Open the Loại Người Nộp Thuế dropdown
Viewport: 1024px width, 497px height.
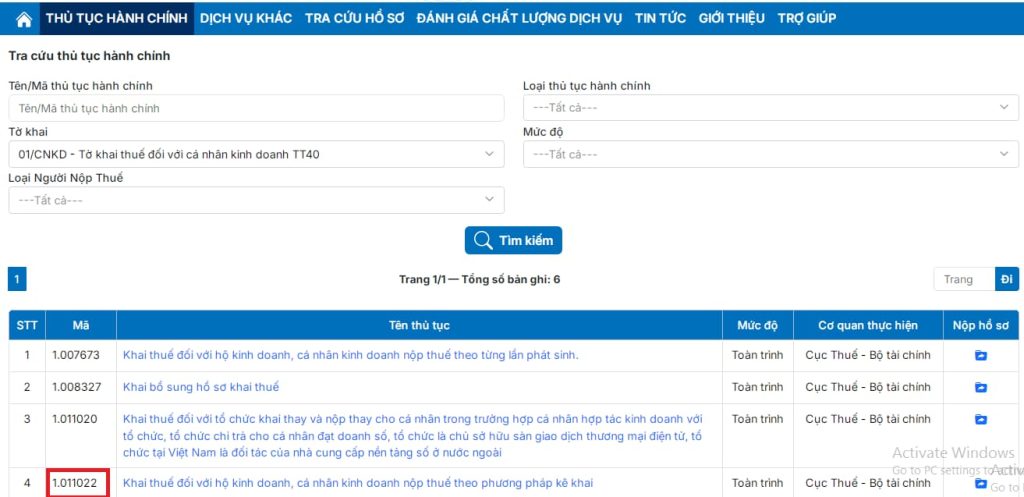[256, 200]
